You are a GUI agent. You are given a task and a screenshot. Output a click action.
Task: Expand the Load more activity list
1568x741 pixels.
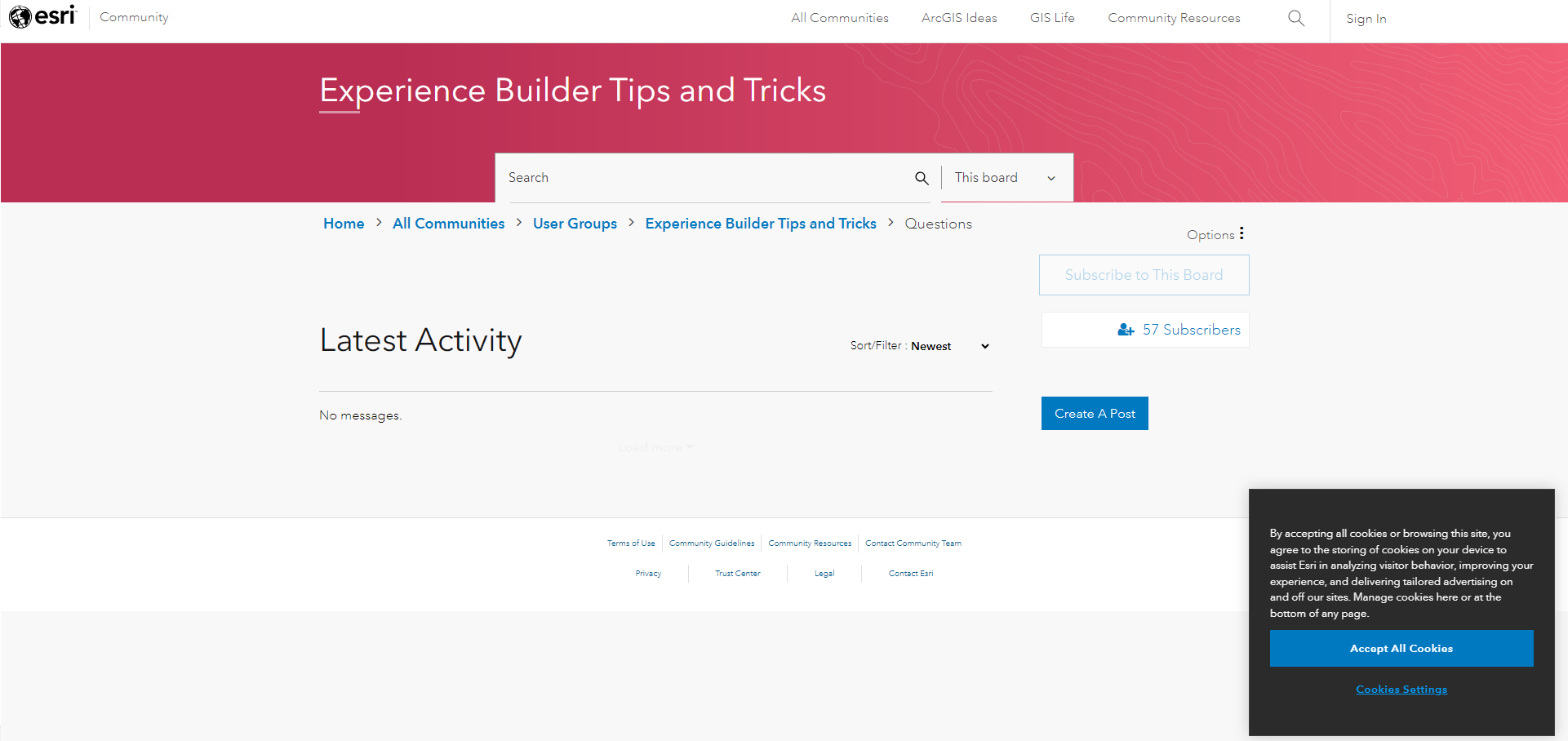(655, 446)
